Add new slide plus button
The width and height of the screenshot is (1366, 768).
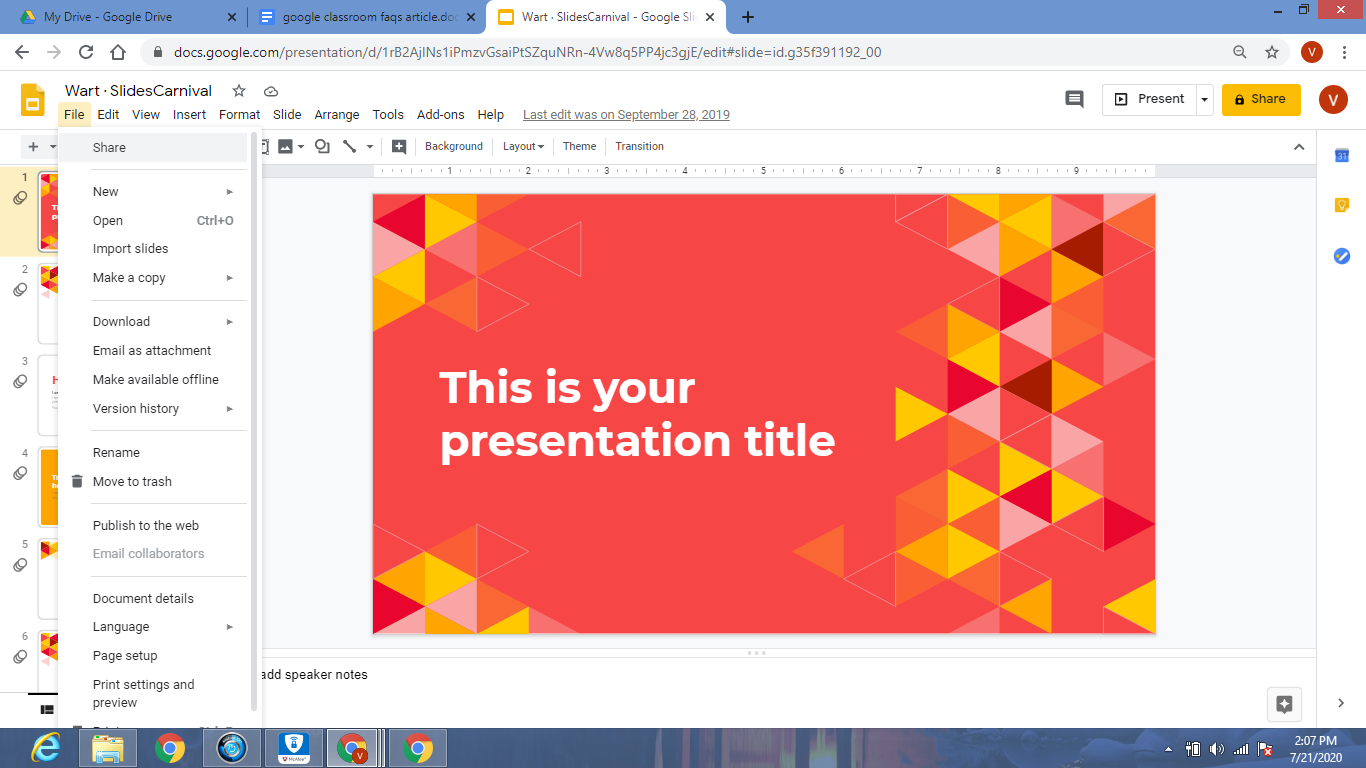point(33,146)
